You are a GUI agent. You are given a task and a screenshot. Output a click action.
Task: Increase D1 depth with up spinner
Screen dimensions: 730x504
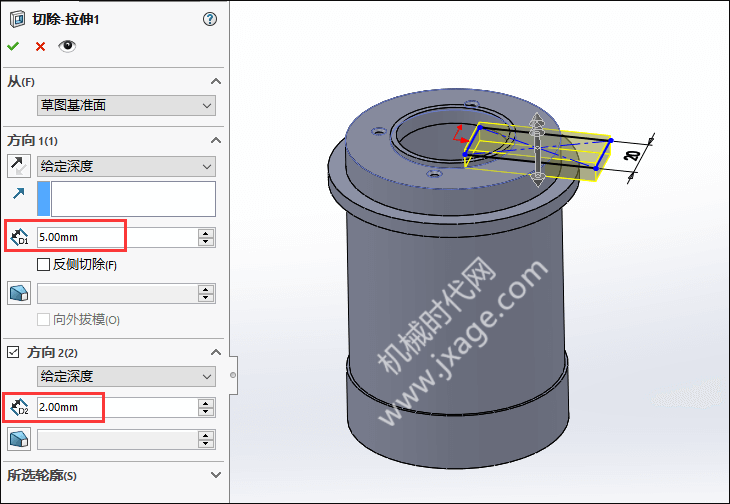point(206,233)
